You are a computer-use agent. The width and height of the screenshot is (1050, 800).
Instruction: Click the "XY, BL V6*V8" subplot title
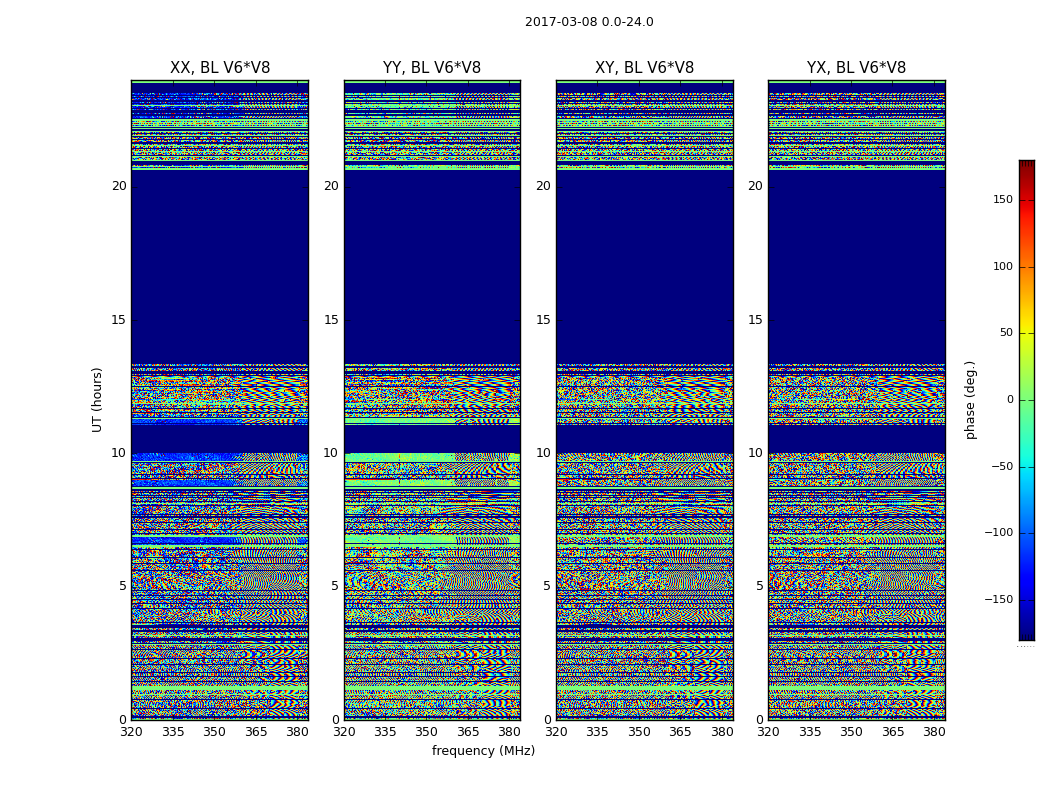point(644,68)
